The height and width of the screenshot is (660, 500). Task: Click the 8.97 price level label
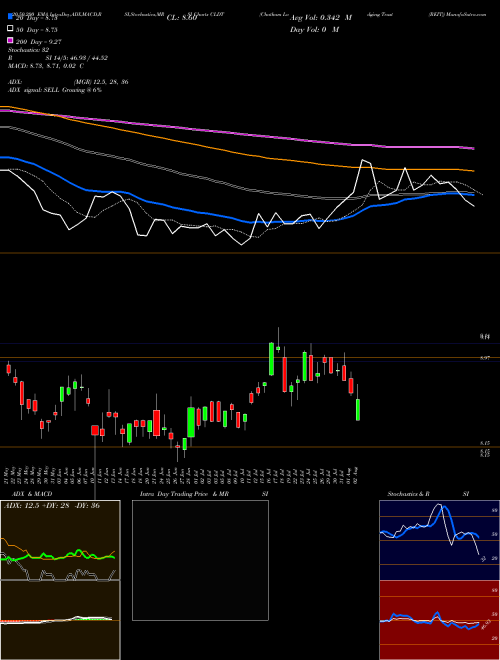click(x=485, y=358)
